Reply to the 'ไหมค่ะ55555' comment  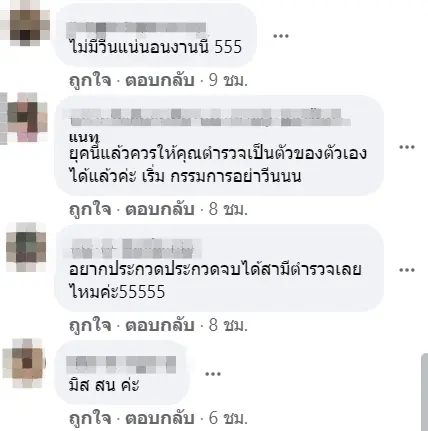(x=160, y=325)
